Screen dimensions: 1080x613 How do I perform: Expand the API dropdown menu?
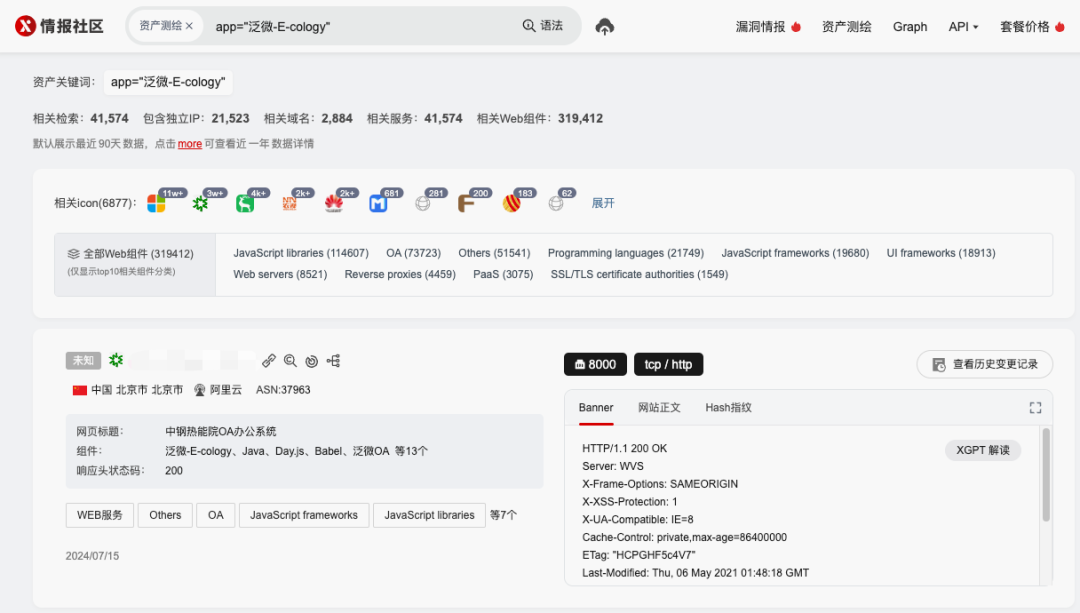click(963, 26)
